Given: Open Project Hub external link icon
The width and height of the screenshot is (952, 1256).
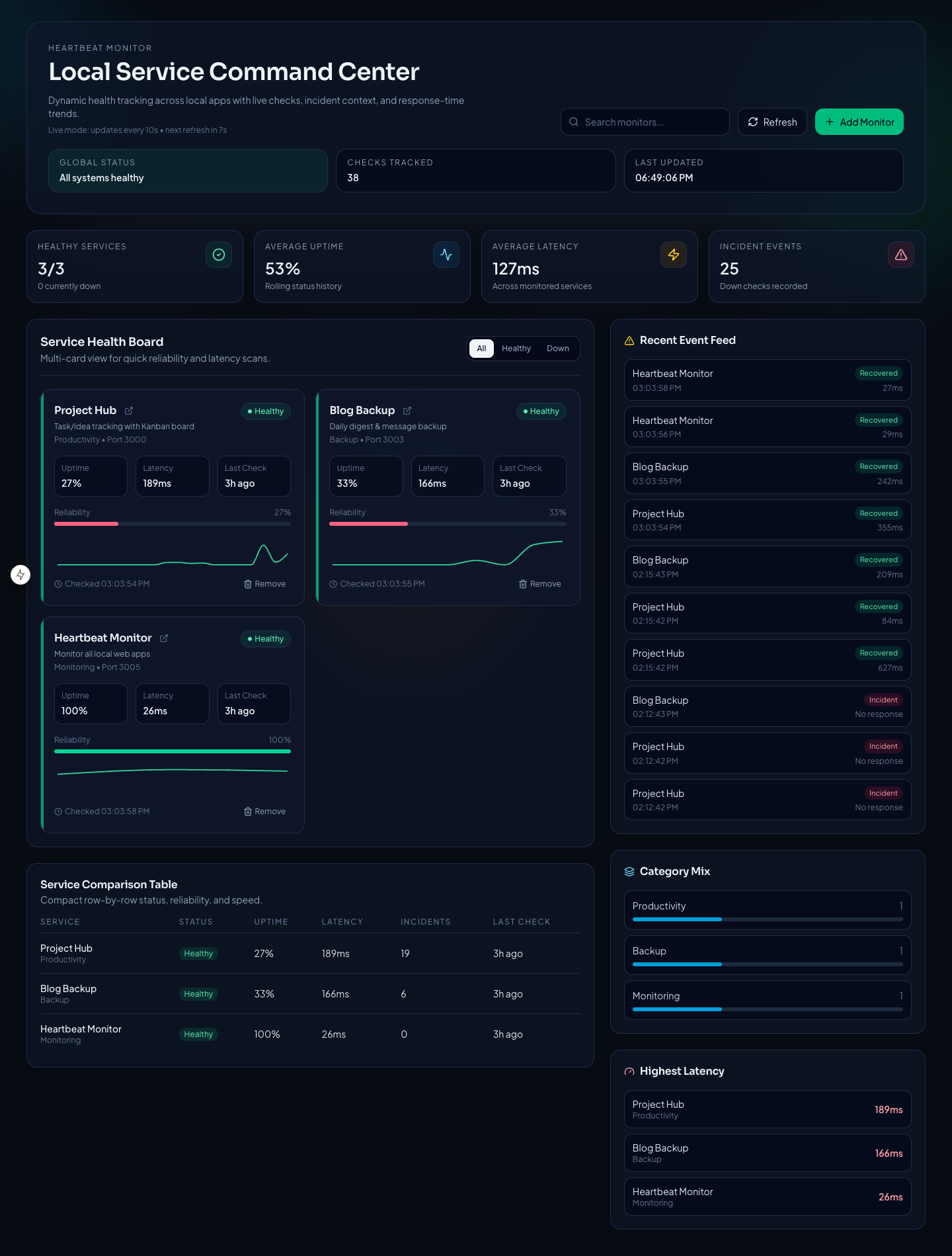Looking at the screenshot, I should point(129,411).
